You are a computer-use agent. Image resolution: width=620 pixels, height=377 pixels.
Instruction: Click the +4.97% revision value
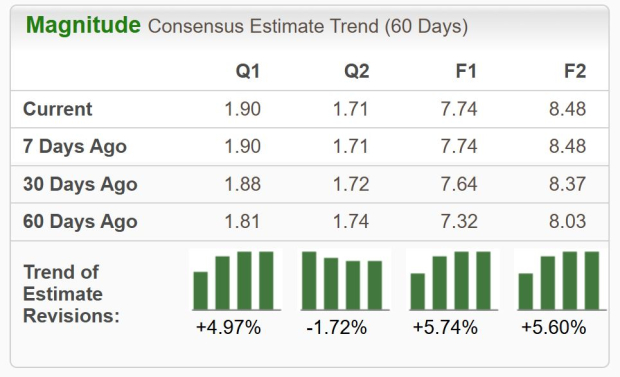pos(229,328)
